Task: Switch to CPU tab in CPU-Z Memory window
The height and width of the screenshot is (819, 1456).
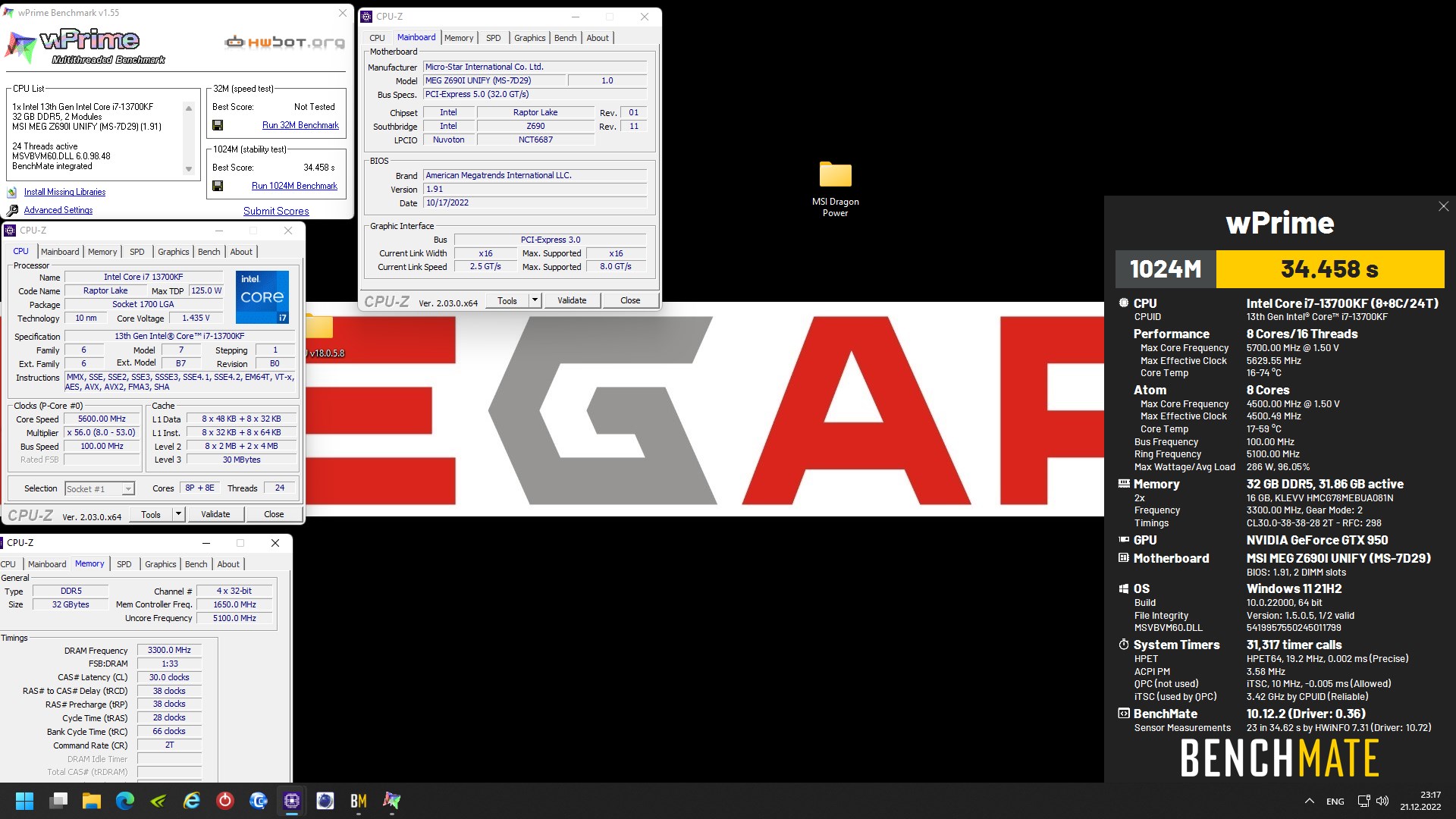Action: 8,564
